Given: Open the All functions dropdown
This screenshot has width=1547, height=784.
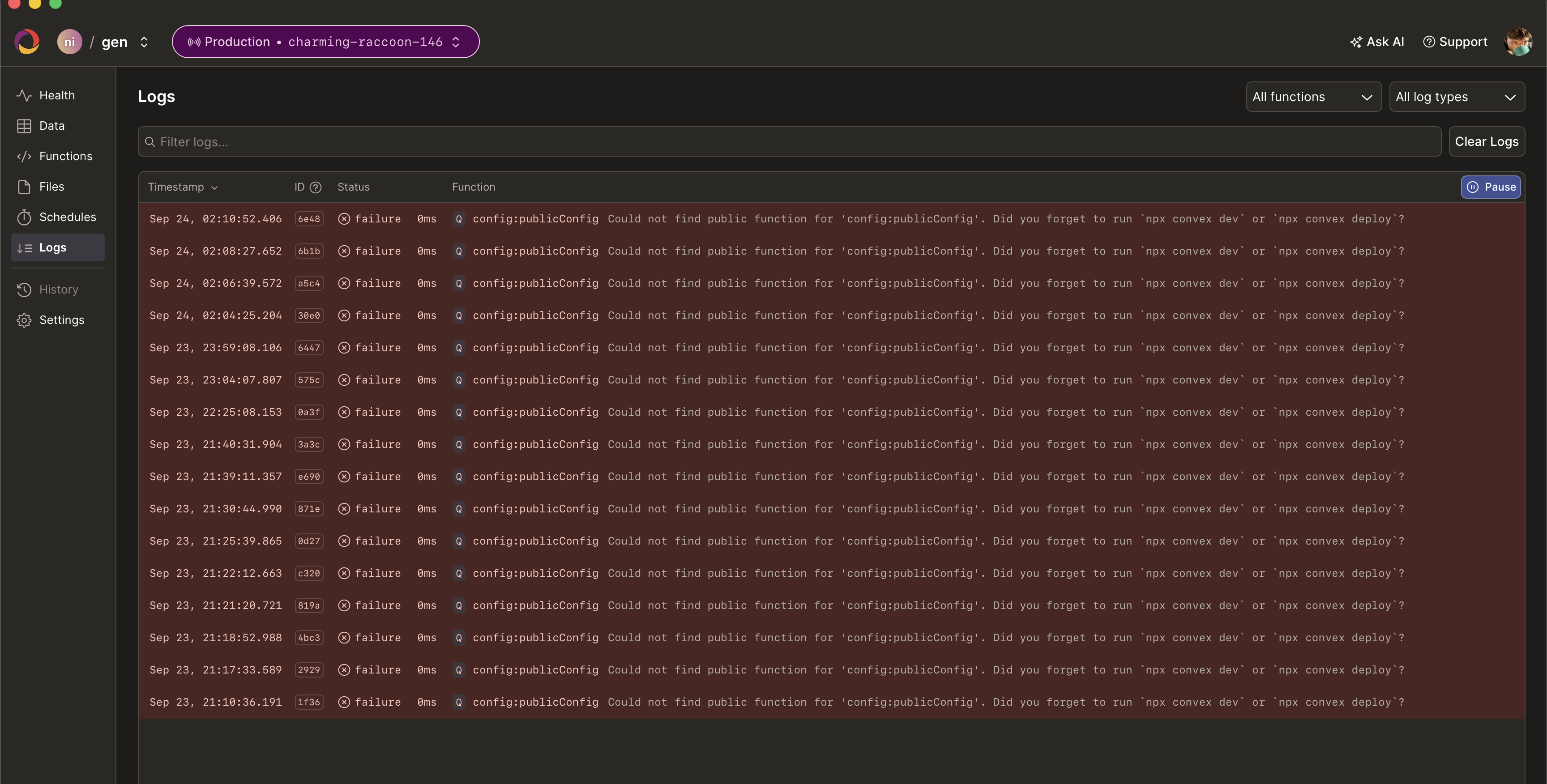Looking at the screenshot, I should [x=1313, y=97].
